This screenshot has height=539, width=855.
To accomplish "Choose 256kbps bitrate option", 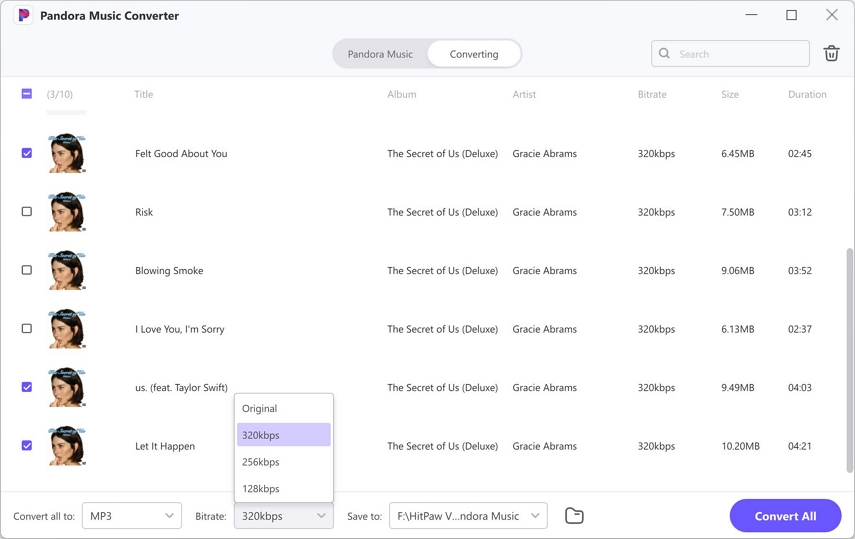I will [284, 462].
